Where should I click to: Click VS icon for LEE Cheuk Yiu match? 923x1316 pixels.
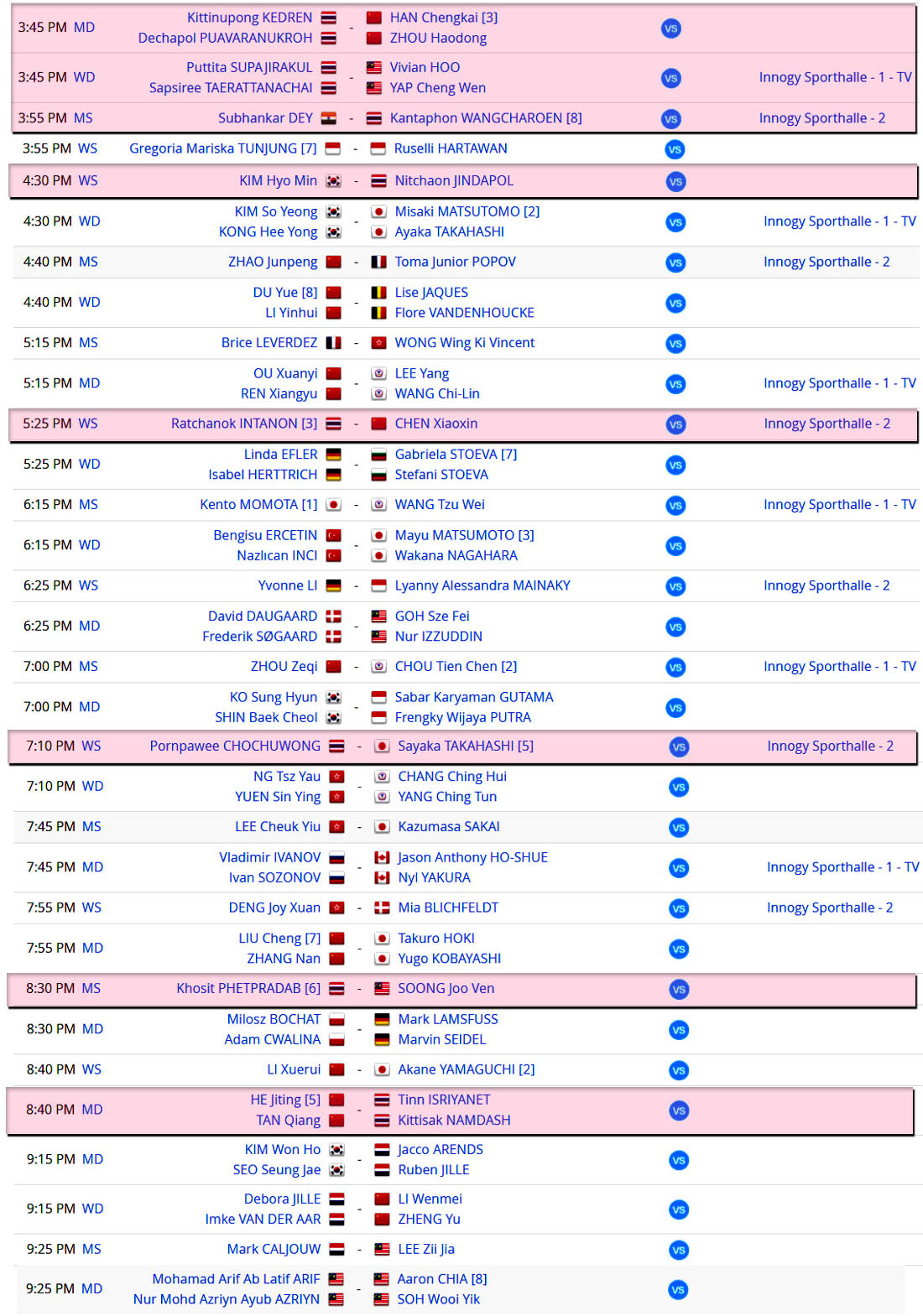[679, 828]
